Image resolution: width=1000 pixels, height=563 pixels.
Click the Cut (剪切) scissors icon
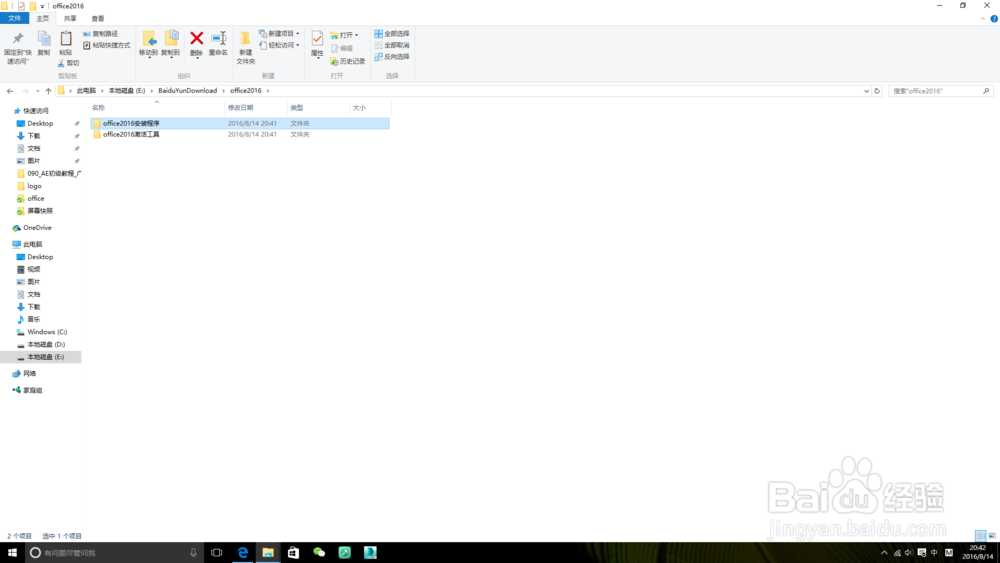pos(68,63)
